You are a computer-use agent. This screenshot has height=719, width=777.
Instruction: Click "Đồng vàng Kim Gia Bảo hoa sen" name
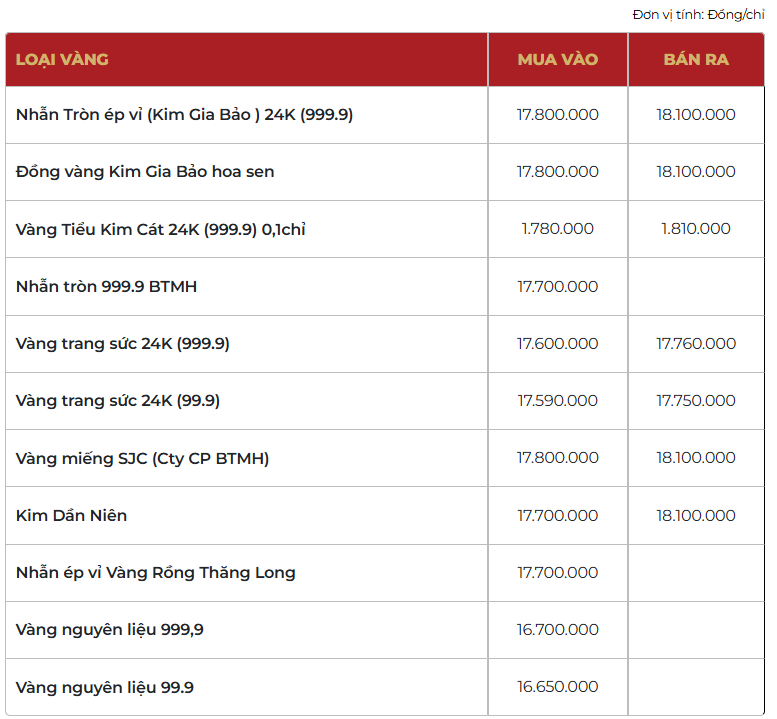coord(145,172)
